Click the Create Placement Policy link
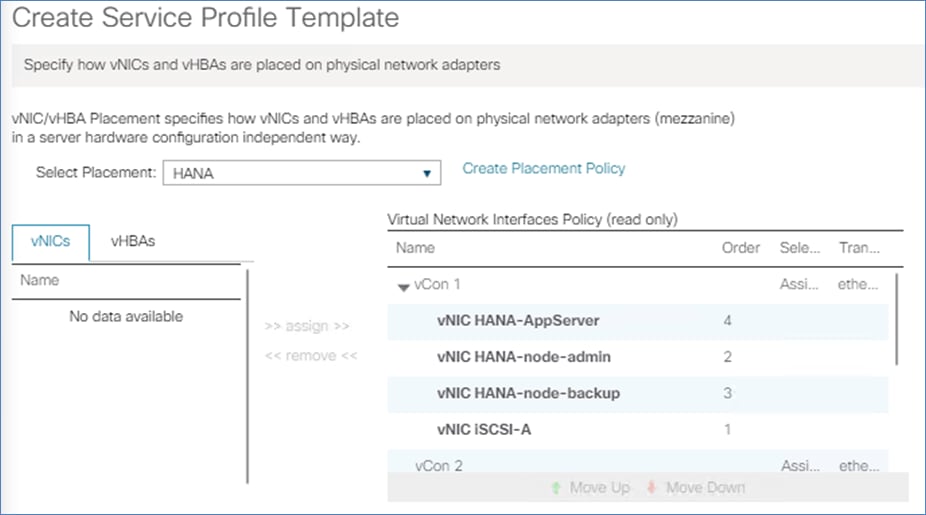The height and width of the screenshot is (515, 926). 543,168
